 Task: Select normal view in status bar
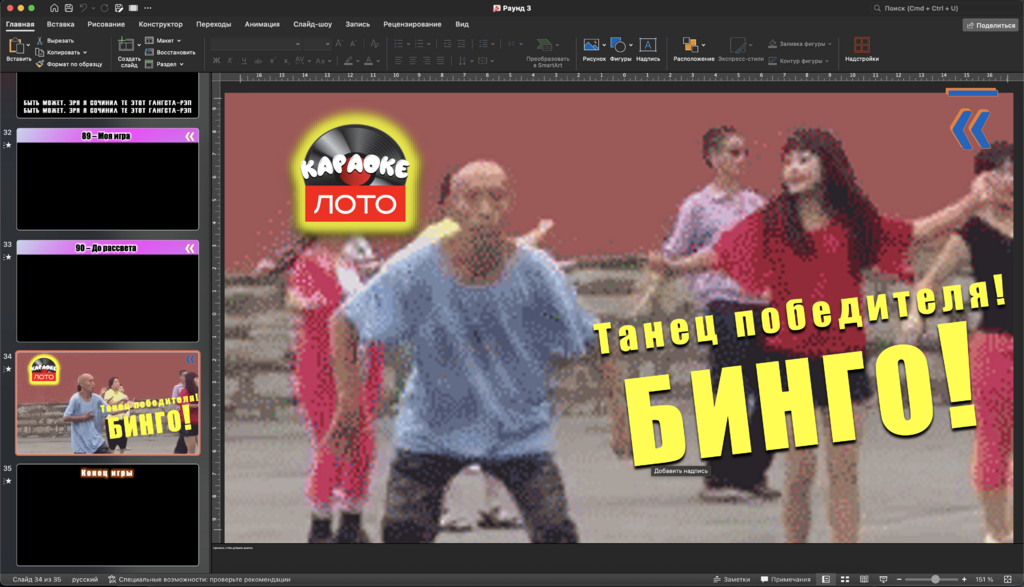click(x=825, y=579)
